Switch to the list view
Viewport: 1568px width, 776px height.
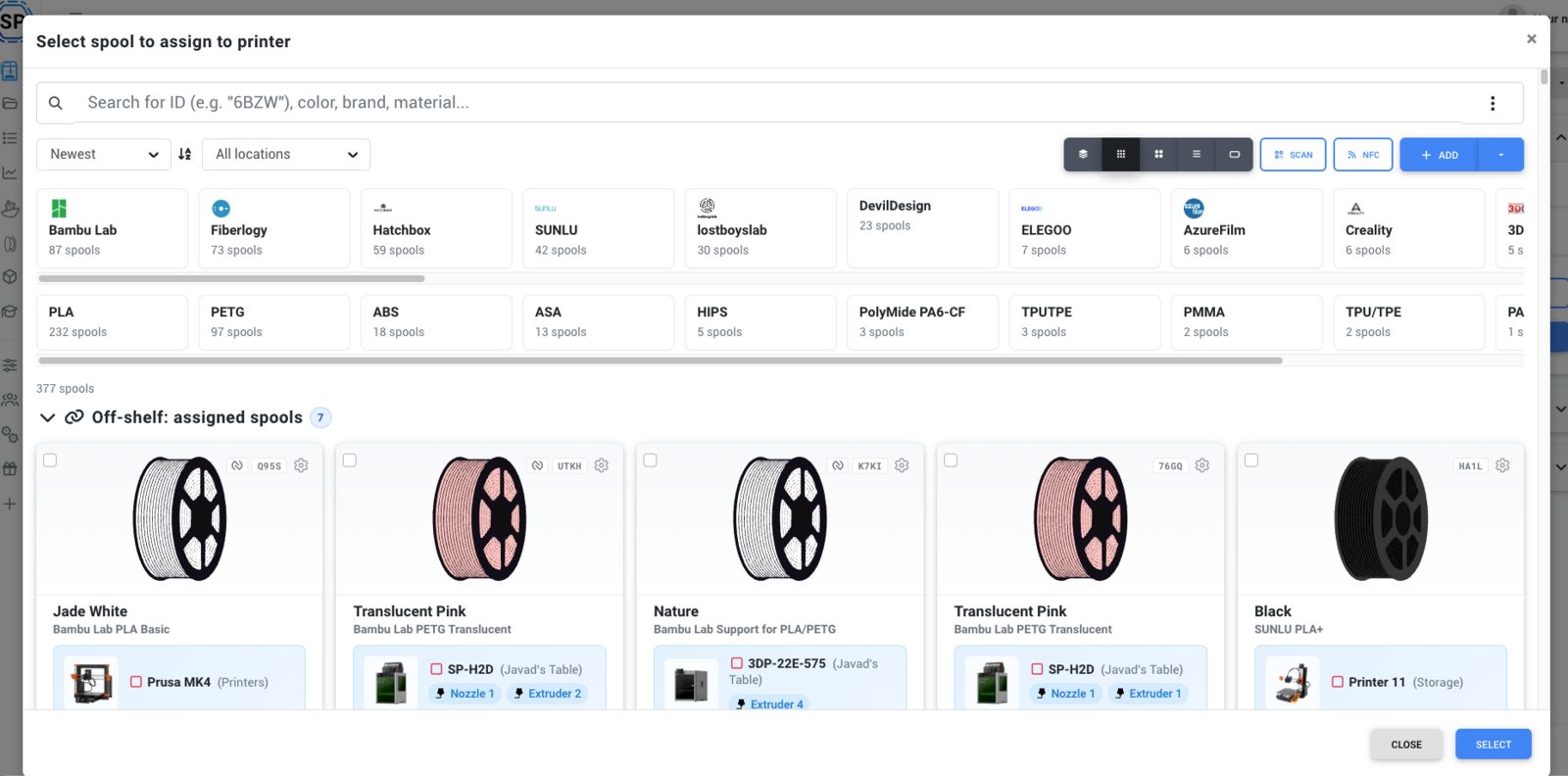pyautogui.click(x=1197, y=154)
